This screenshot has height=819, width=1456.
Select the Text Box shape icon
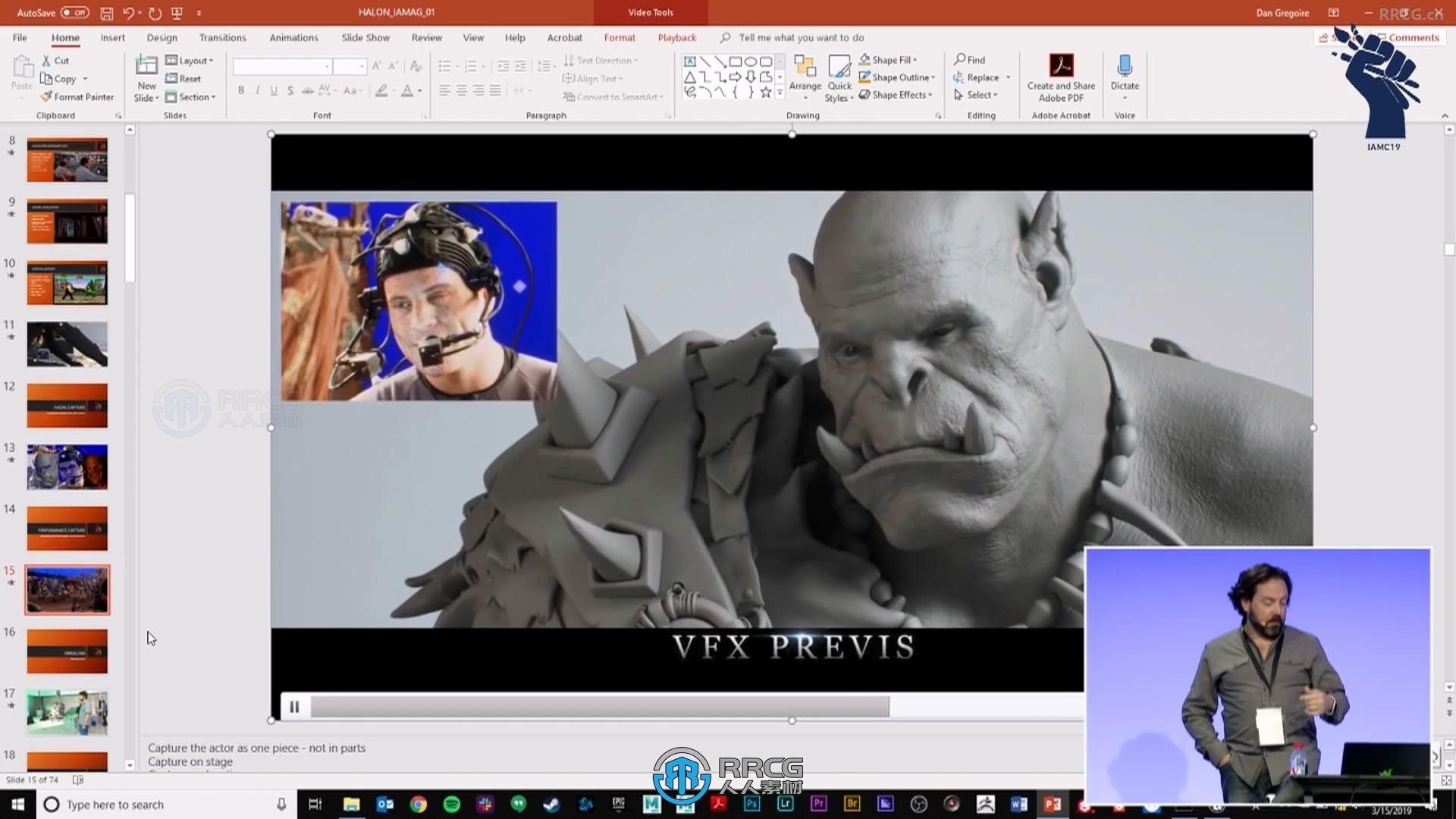click(x=689, y=61)
